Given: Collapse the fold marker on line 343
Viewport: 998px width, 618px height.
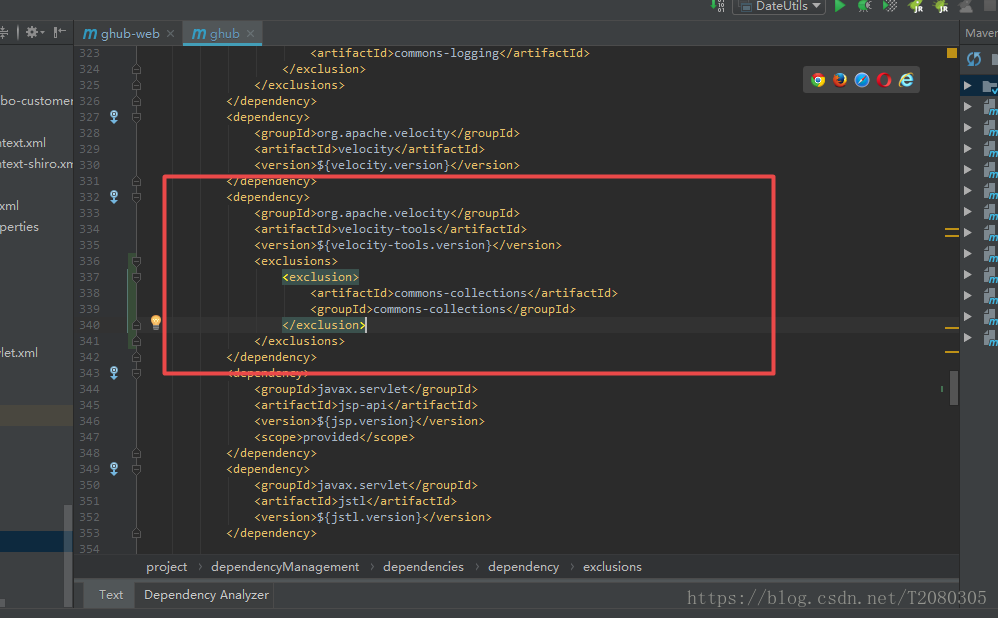Looking at the screenshot, I should click(136, 372).
